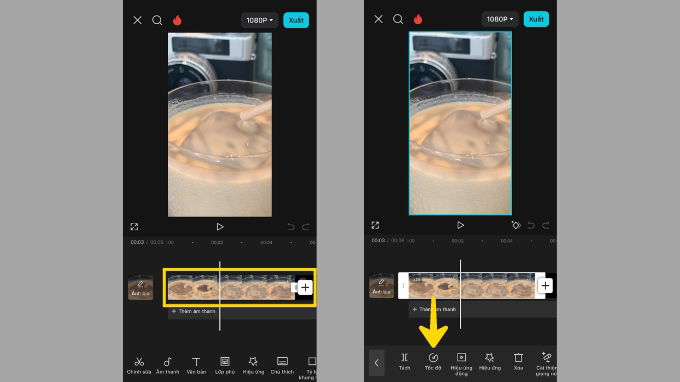Open 1080P resolution dropdown in left screen
The image size is (680, 382).
[x=259, y=20]
